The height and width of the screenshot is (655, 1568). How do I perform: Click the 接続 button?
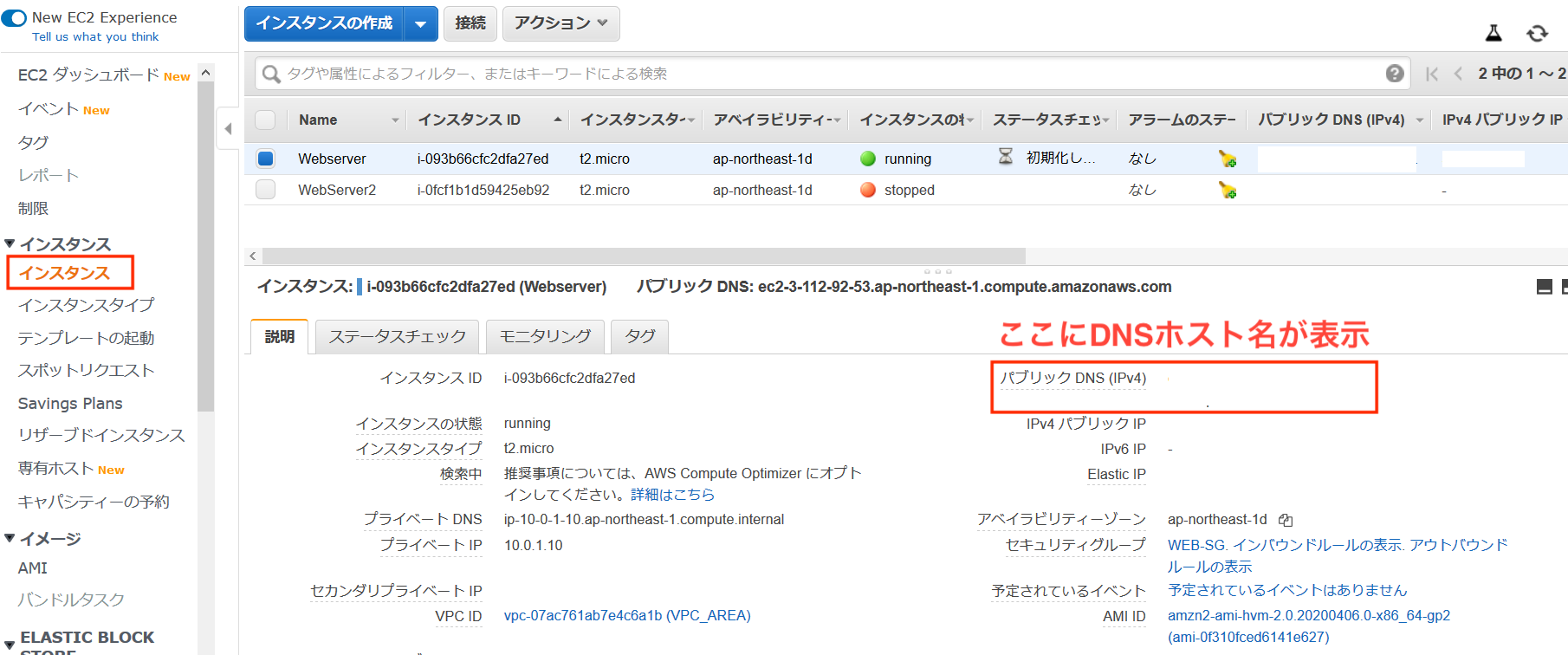coord(470,23)
